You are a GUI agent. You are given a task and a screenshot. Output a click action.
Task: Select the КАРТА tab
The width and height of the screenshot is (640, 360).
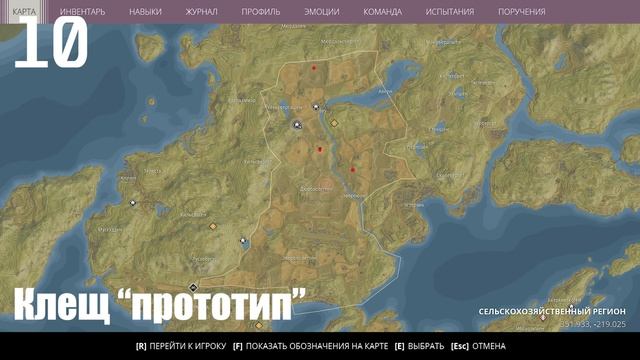24,12
